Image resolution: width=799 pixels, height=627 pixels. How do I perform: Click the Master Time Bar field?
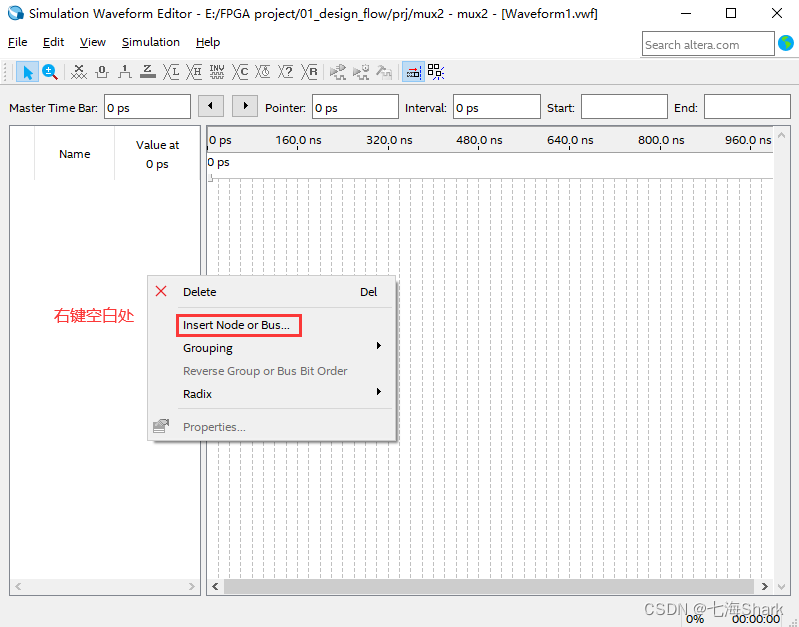point(147,107)
